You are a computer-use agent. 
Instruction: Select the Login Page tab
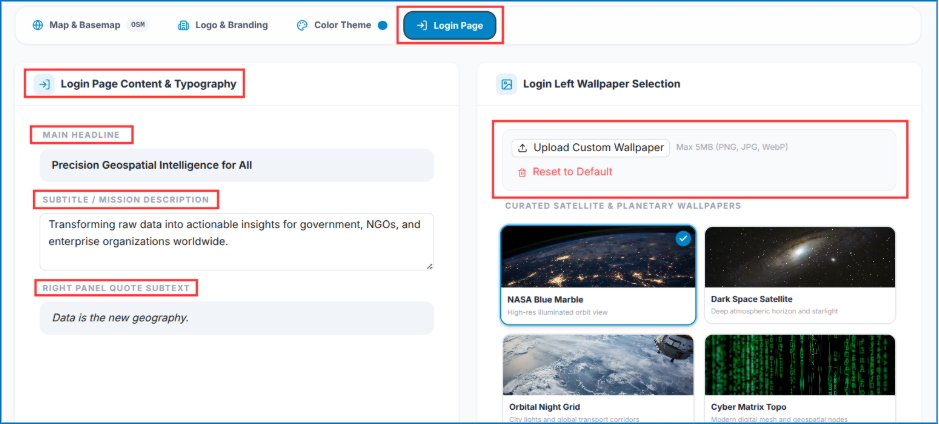(x=450, y=25)
